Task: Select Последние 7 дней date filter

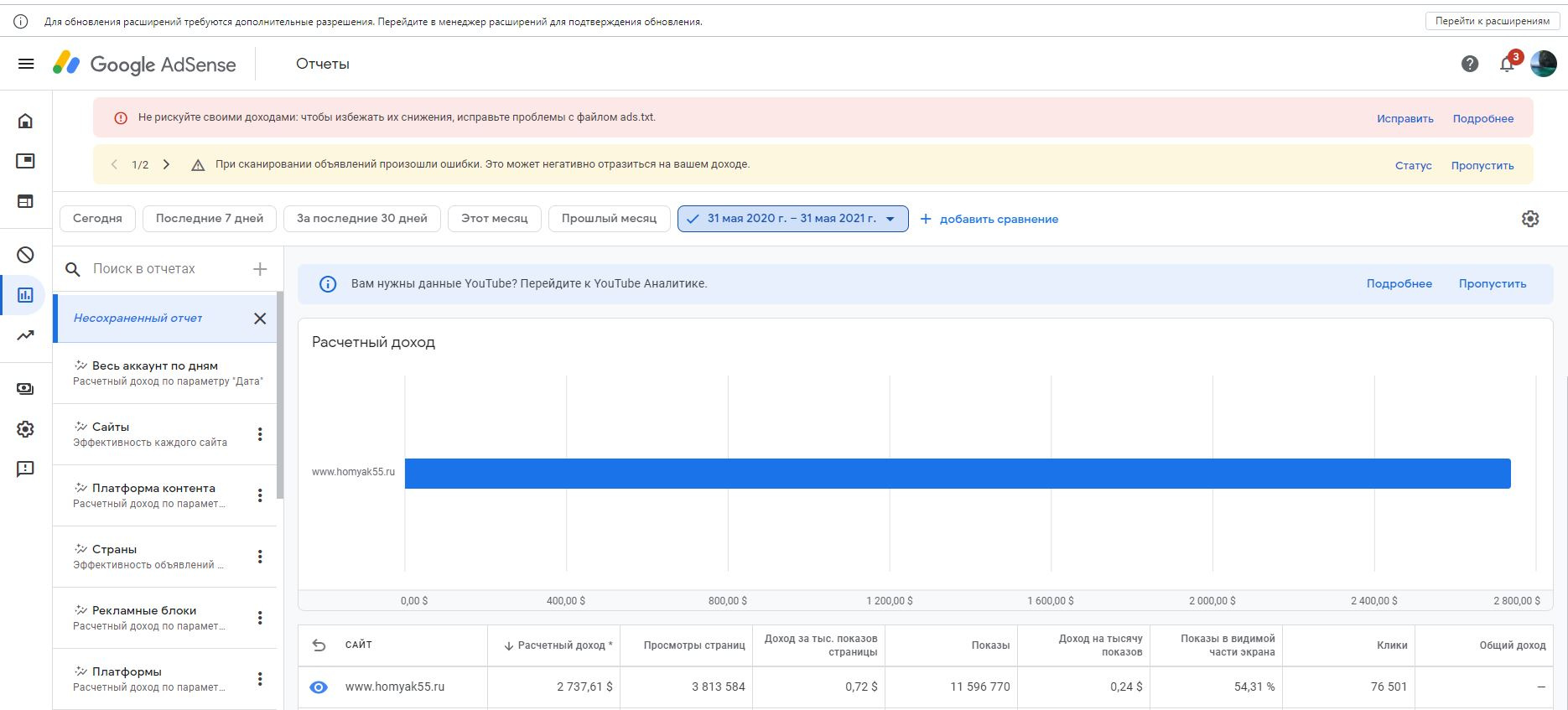Action: point(210,219)
